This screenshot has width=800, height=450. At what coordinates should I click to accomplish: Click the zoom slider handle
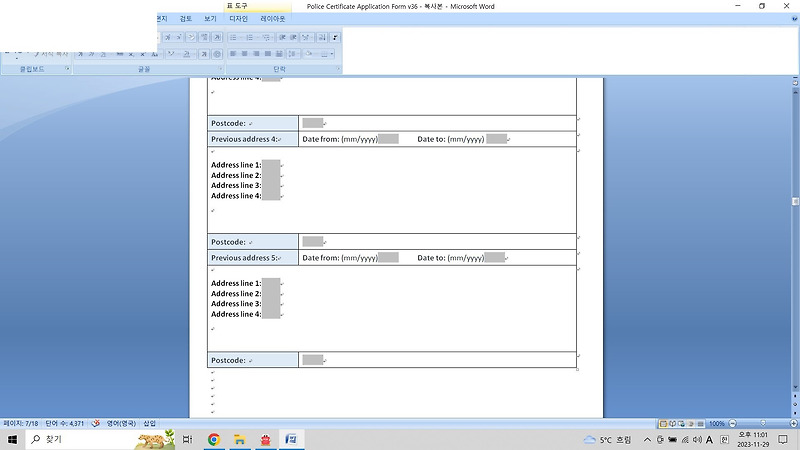pyautogui.click(x=763, y=423)
